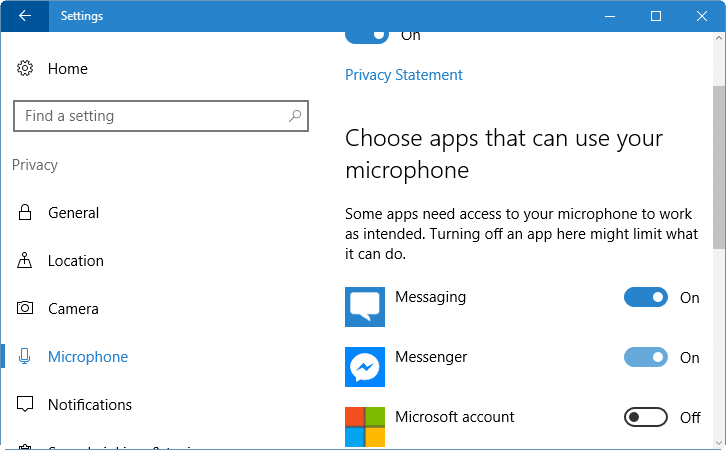Click the Messenger app icon
Image resolution: width=726 pixels, height=450 pixels.
tap(365, 367)
